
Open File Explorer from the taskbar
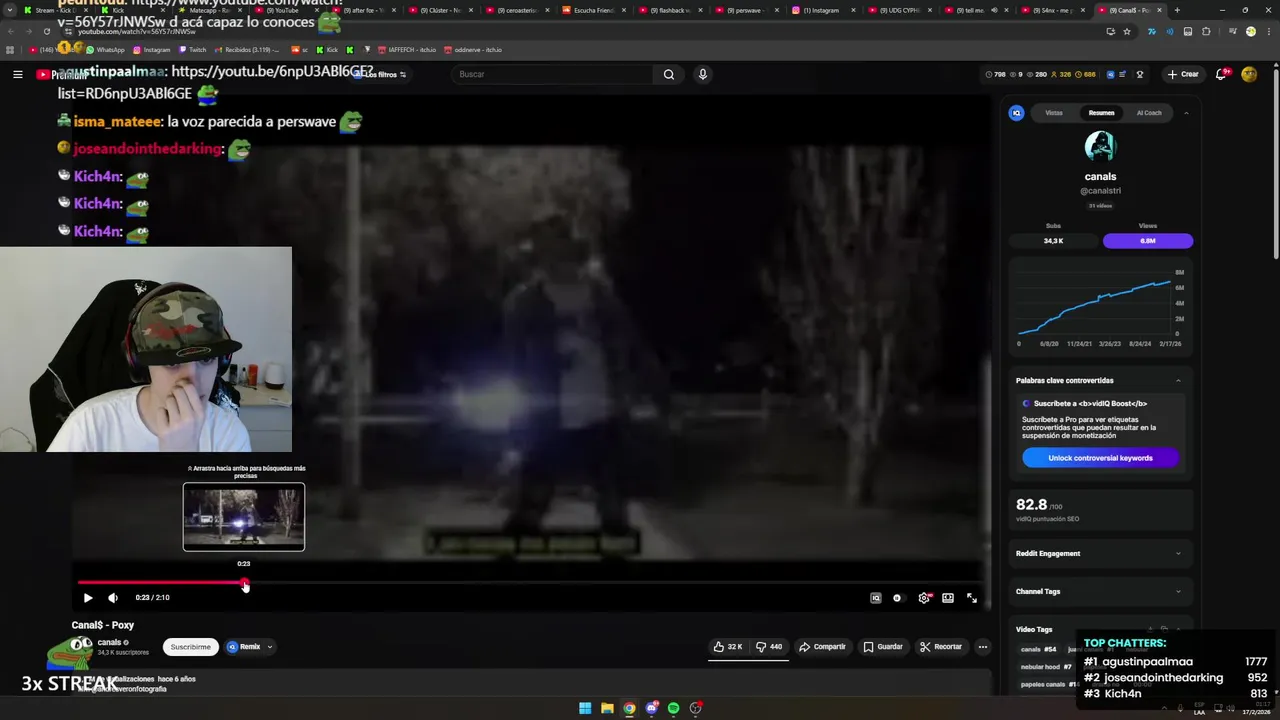click(607, 708)
